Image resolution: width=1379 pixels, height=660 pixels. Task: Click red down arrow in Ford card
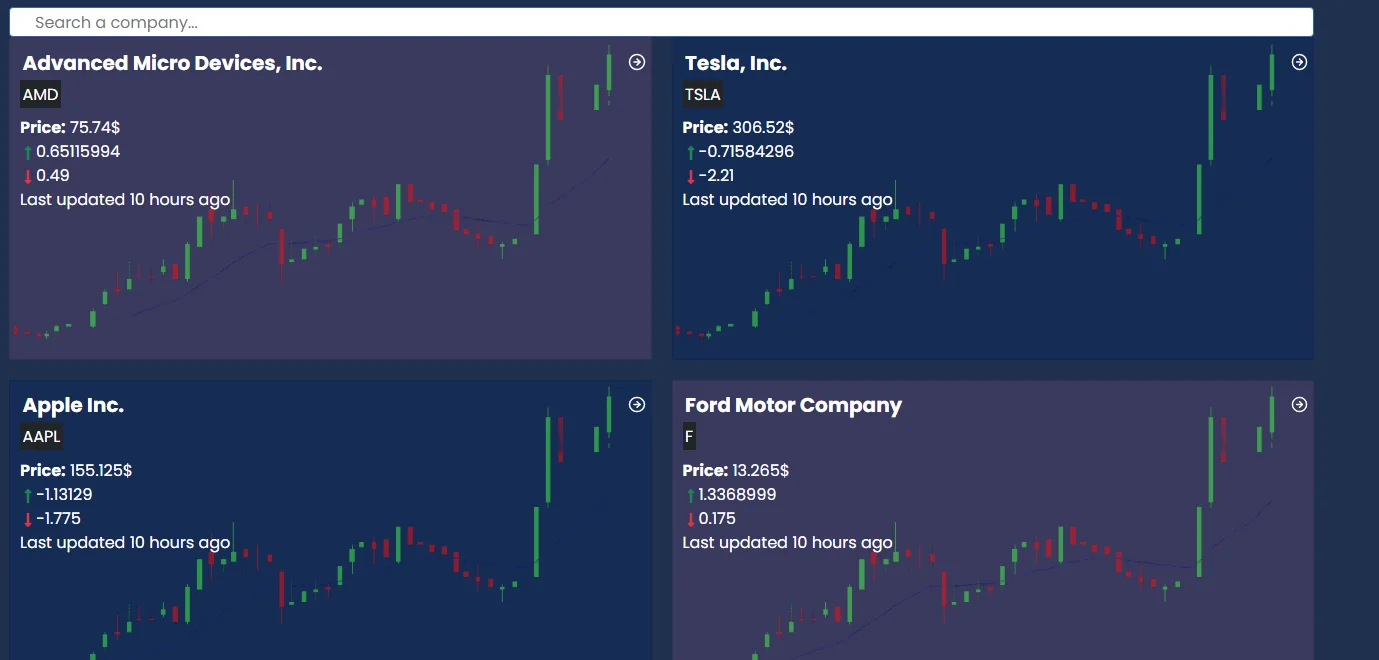(x=690, y=520)
